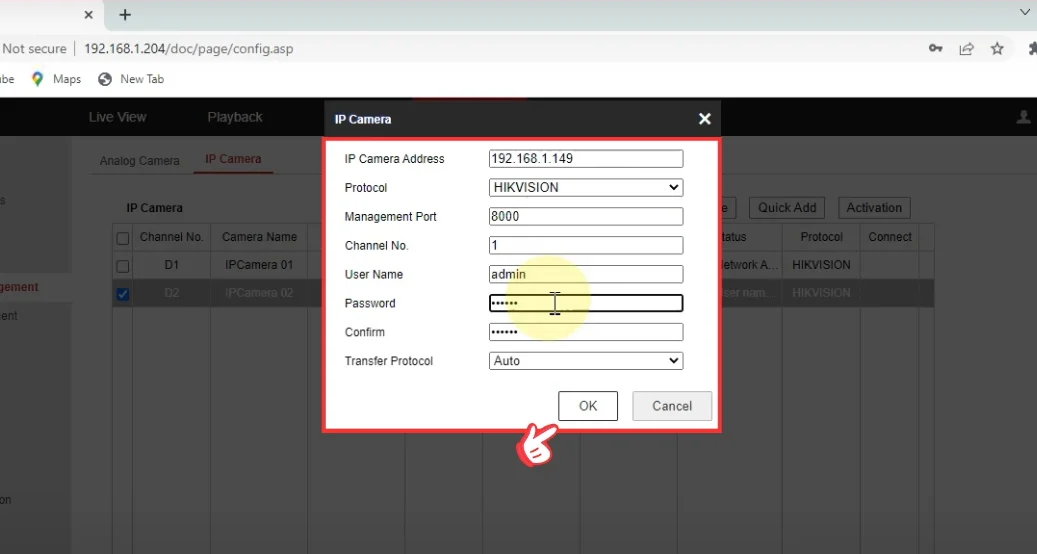
Task: Click the share page icon in address bar
Action: (966, 48)
